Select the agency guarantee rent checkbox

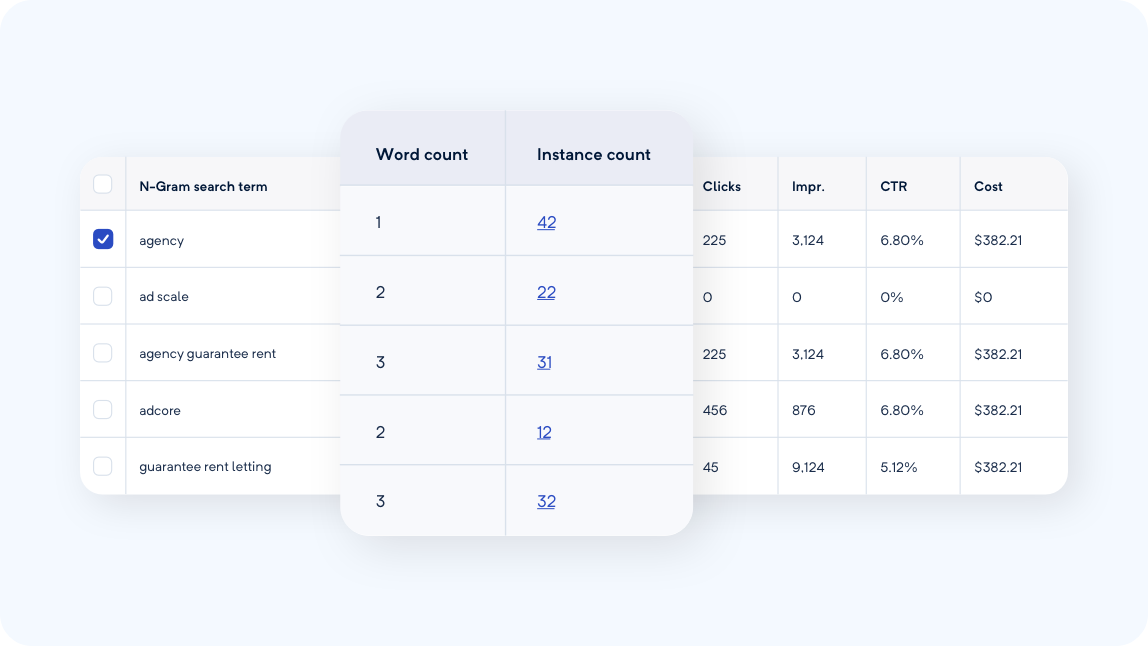pos(103,353)
